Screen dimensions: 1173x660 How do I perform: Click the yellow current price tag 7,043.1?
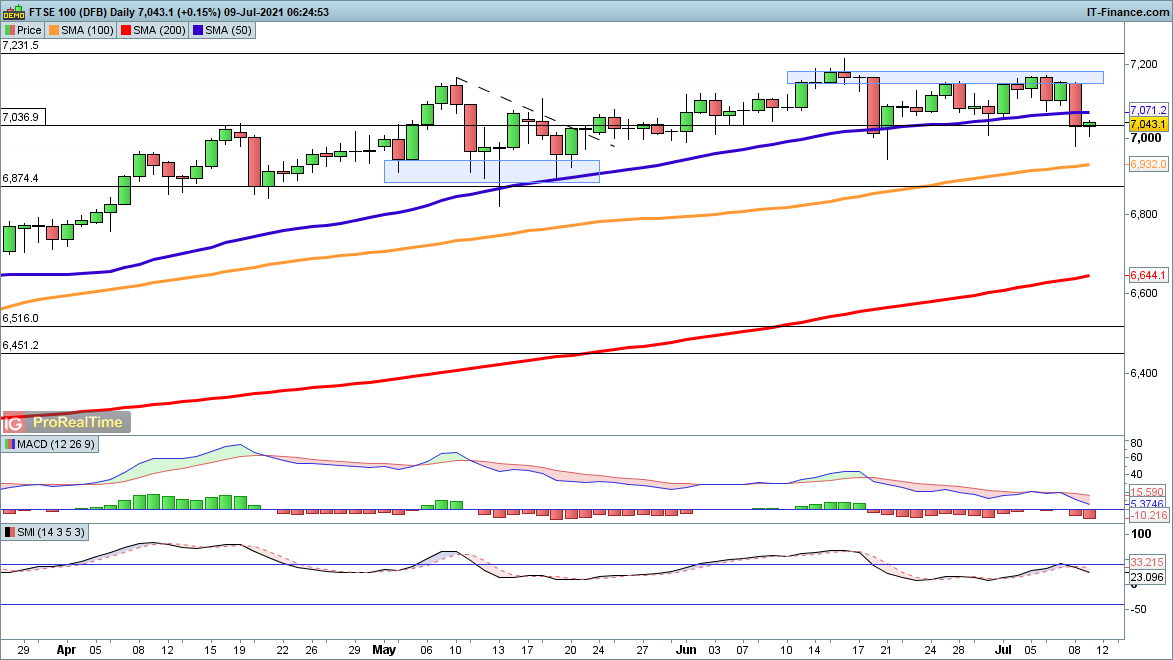1147,124
